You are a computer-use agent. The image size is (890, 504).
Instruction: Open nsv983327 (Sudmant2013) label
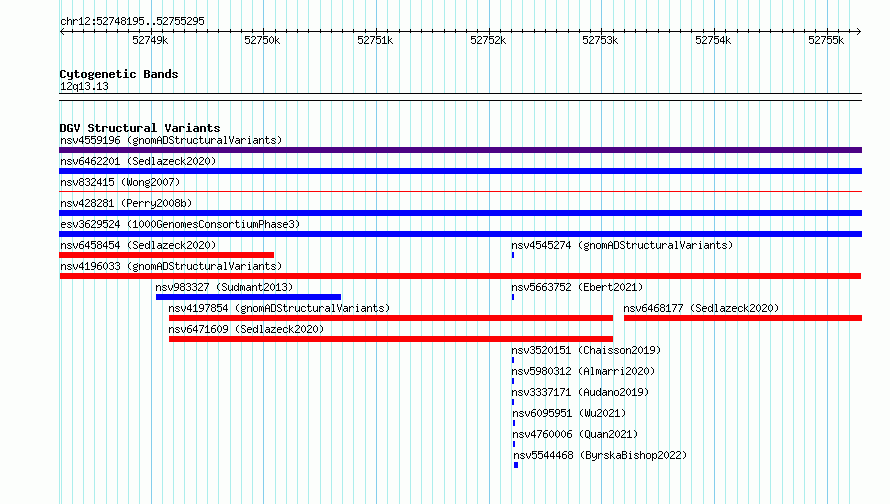click(224, 287)
